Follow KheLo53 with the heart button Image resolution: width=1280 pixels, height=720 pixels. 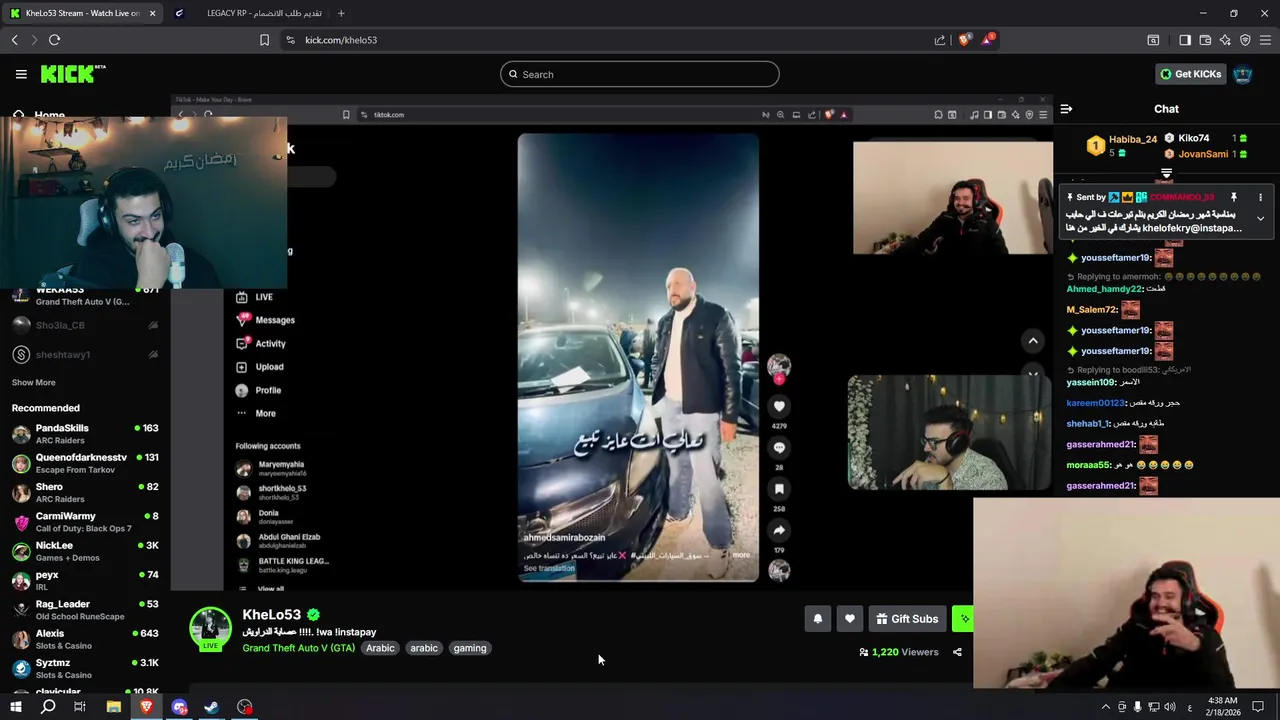pyautogui.click(x=850, y=619)
